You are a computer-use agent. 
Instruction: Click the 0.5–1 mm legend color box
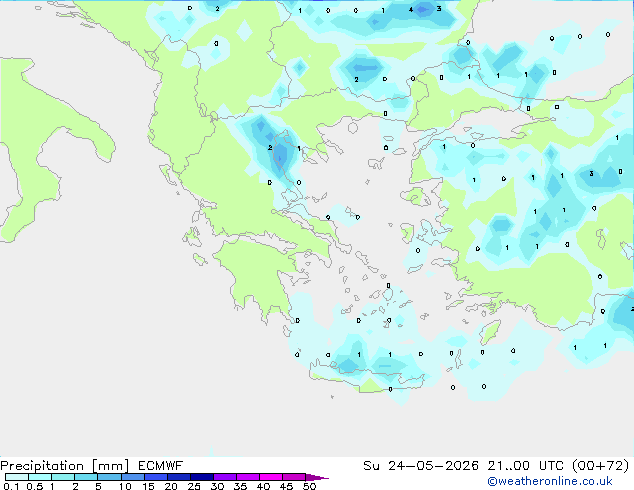40,477
